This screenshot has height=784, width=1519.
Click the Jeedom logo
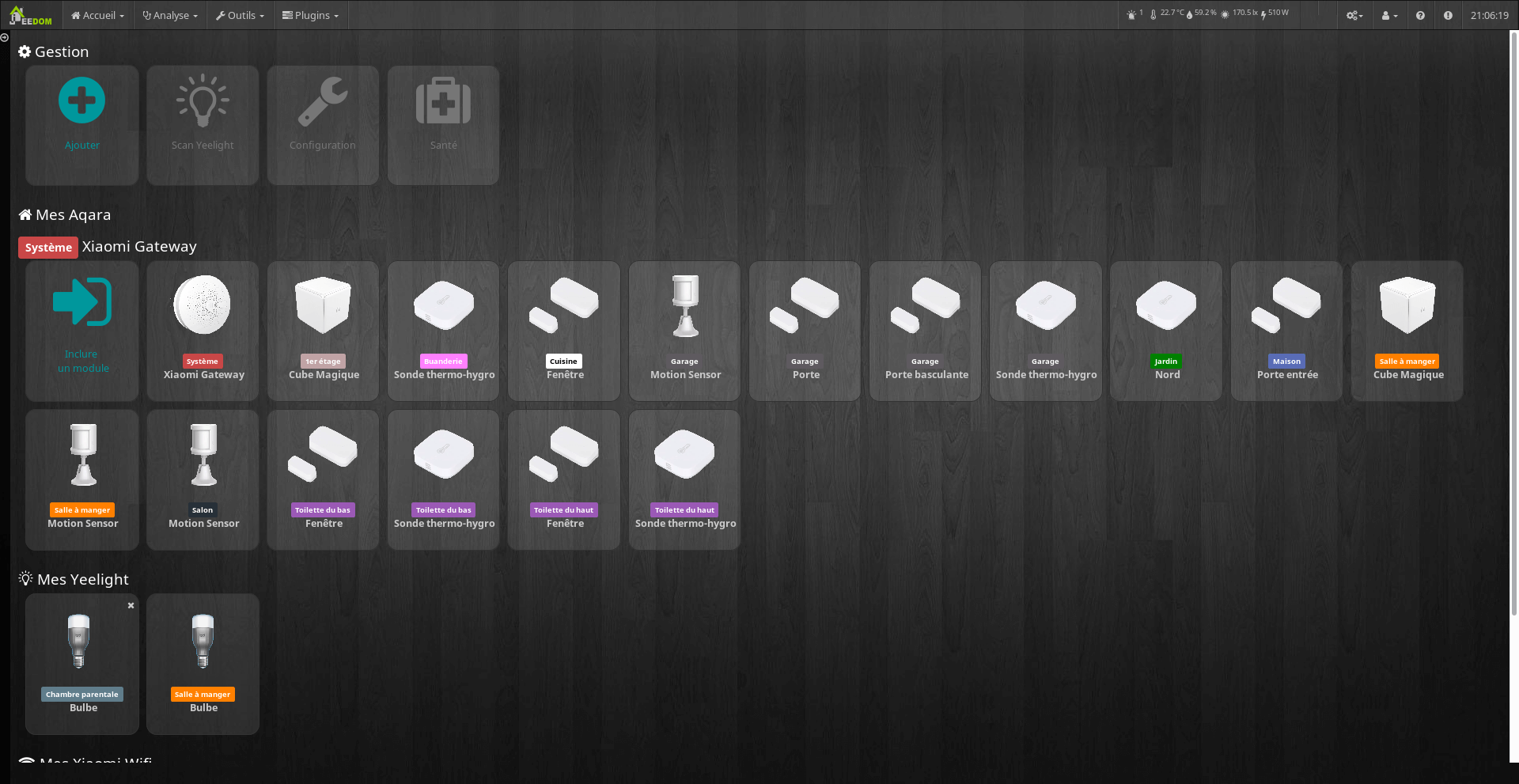(x=30, y=15)
